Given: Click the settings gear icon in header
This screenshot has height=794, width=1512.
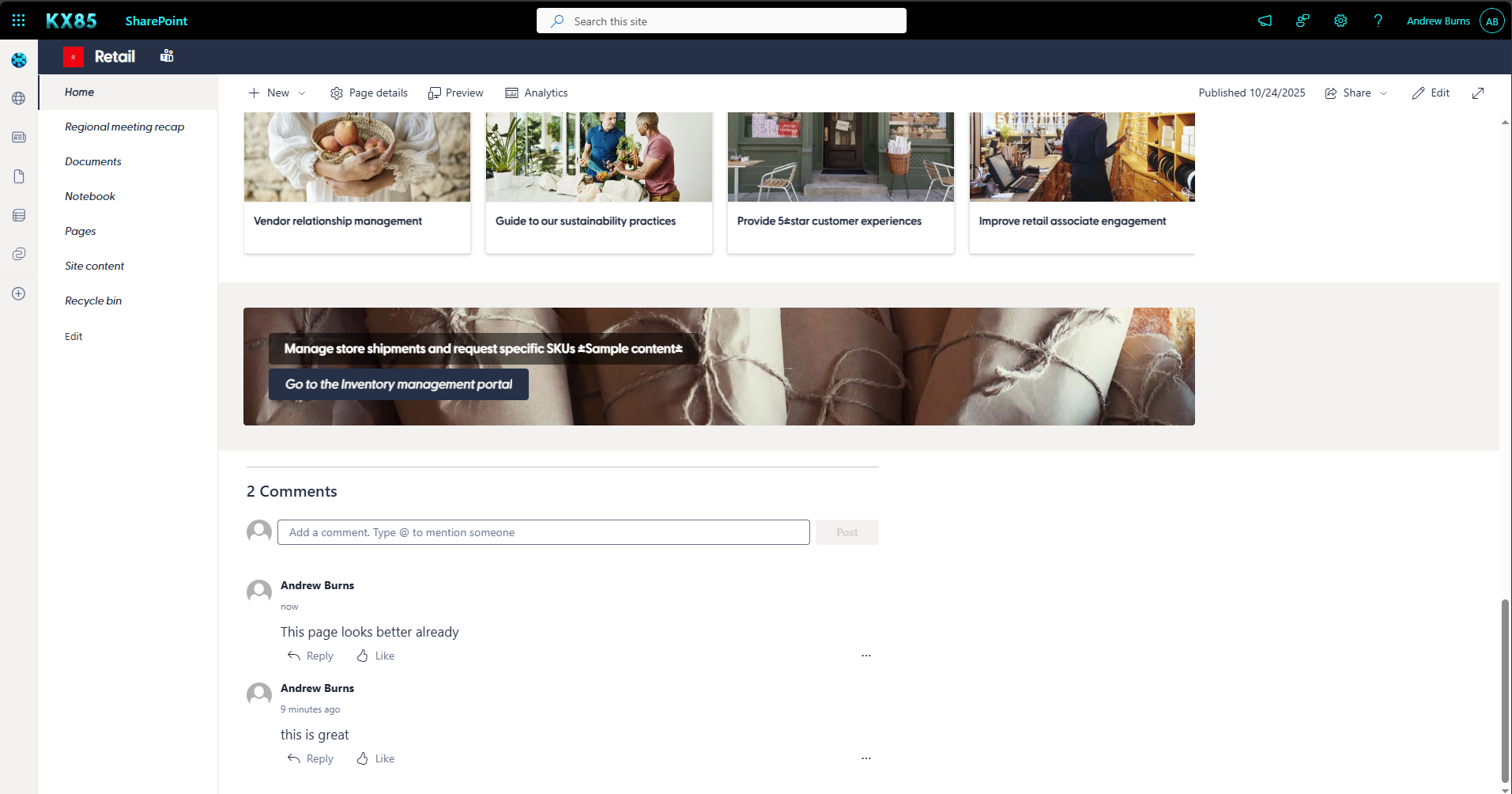Looking at the screenshot, I should pyautogui.click(x=1340, y=21).
